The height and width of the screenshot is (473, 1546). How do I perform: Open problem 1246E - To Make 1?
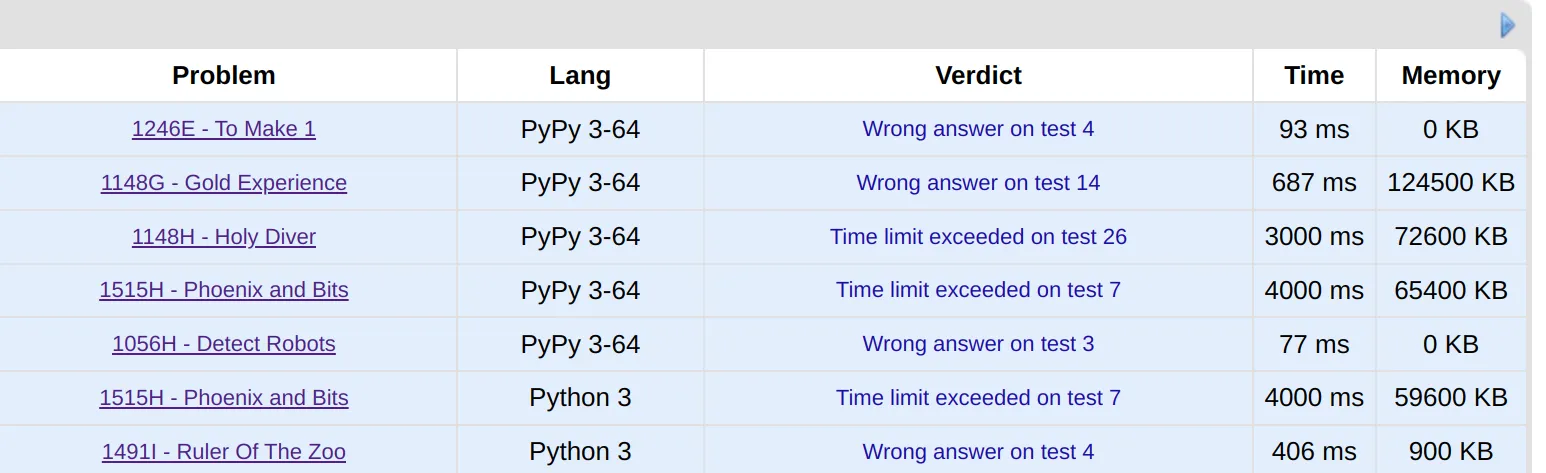click(224, 129)
